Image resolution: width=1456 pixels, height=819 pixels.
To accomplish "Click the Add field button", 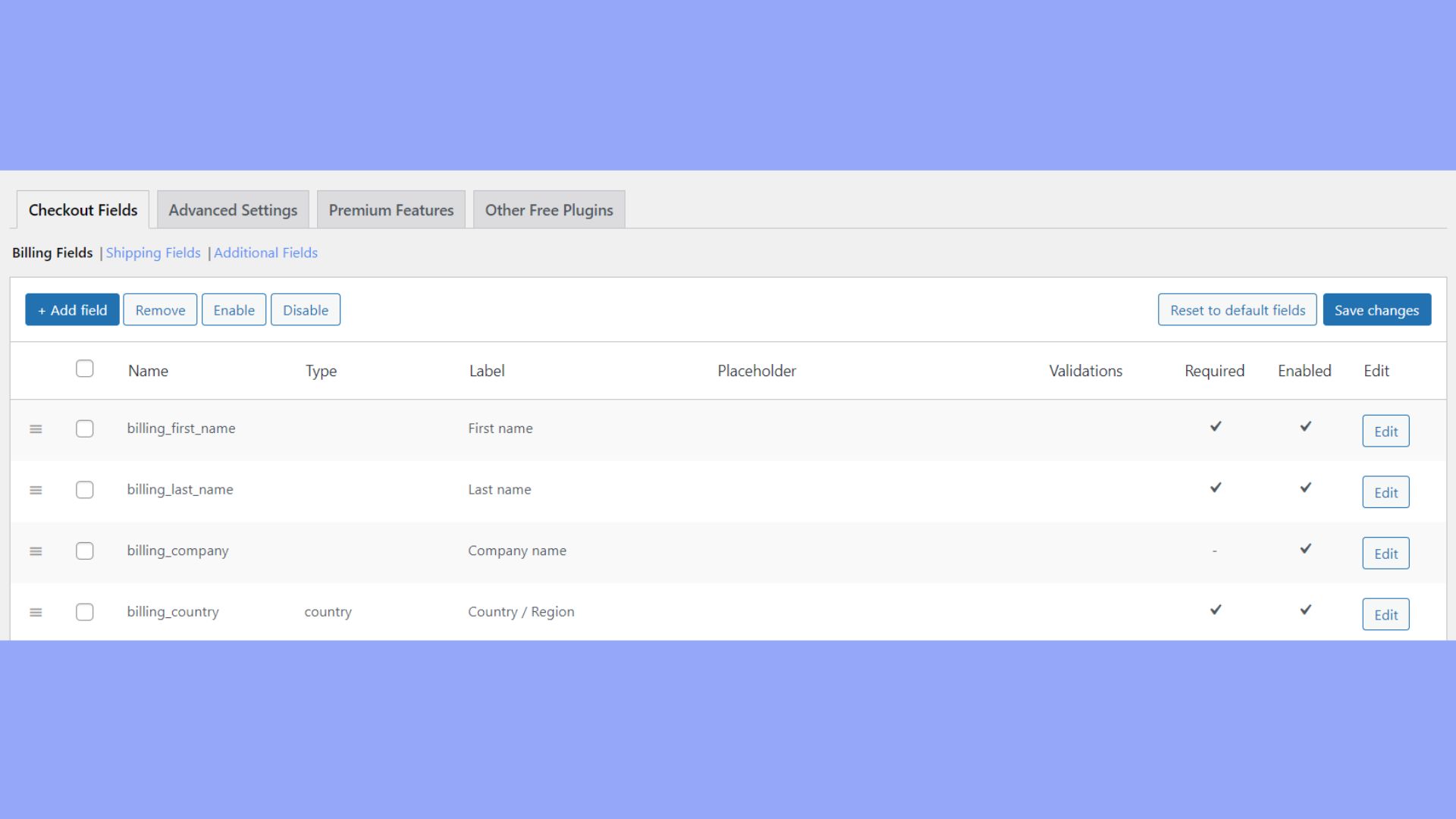I will (72, 309).
